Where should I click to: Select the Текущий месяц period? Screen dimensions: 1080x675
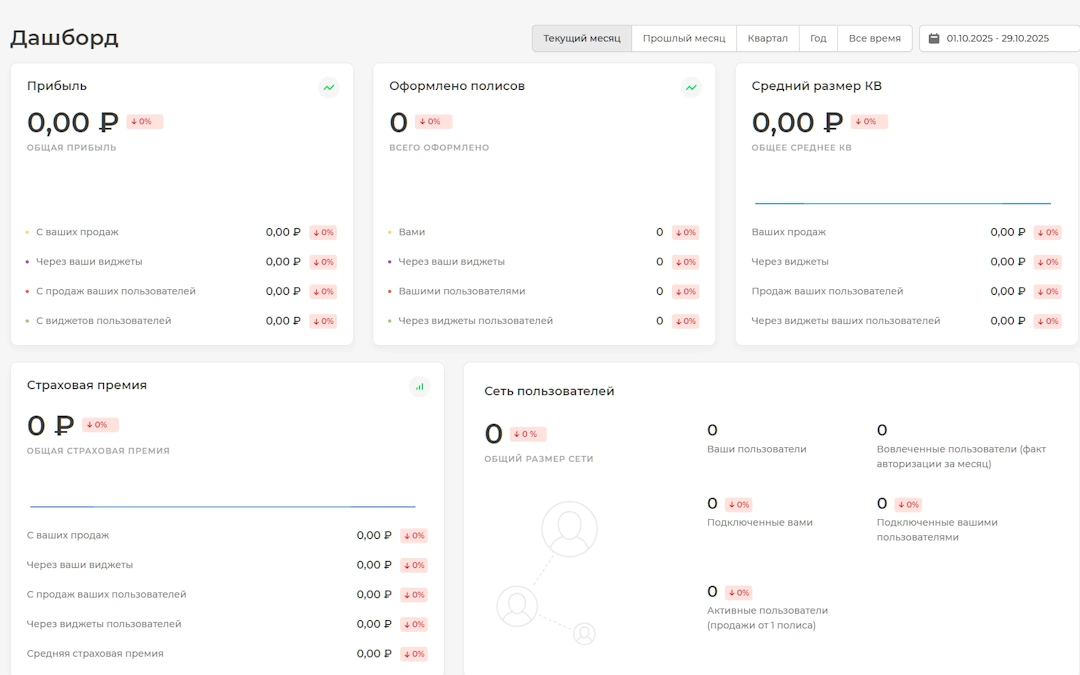581,39
